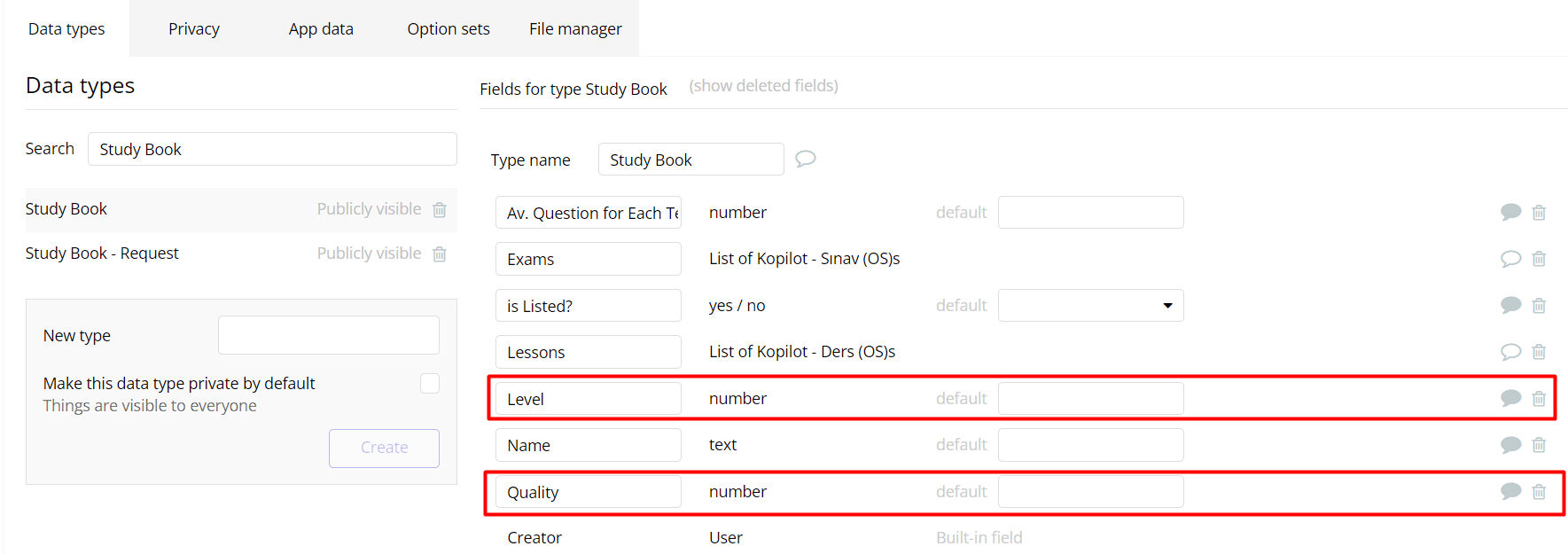The image size is (1568, 554).
Task: Trash the is Listed? field
Action: [x=1539, y=306]
